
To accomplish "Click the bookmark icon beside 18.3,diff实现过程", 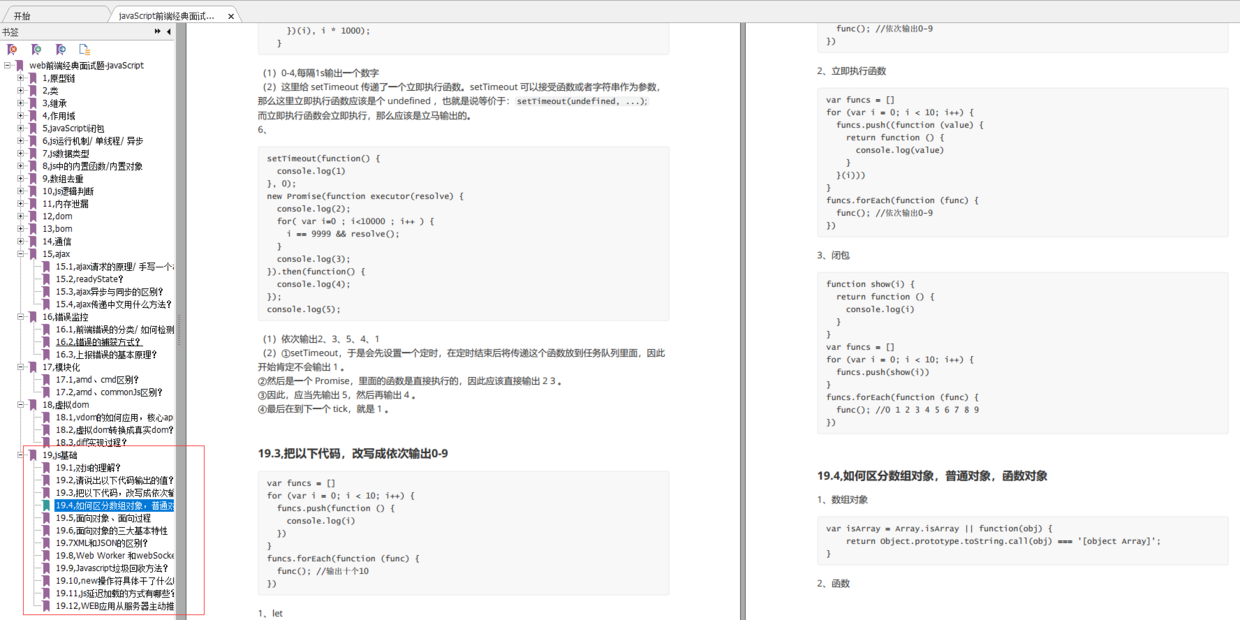I will [x=47, y=442].
